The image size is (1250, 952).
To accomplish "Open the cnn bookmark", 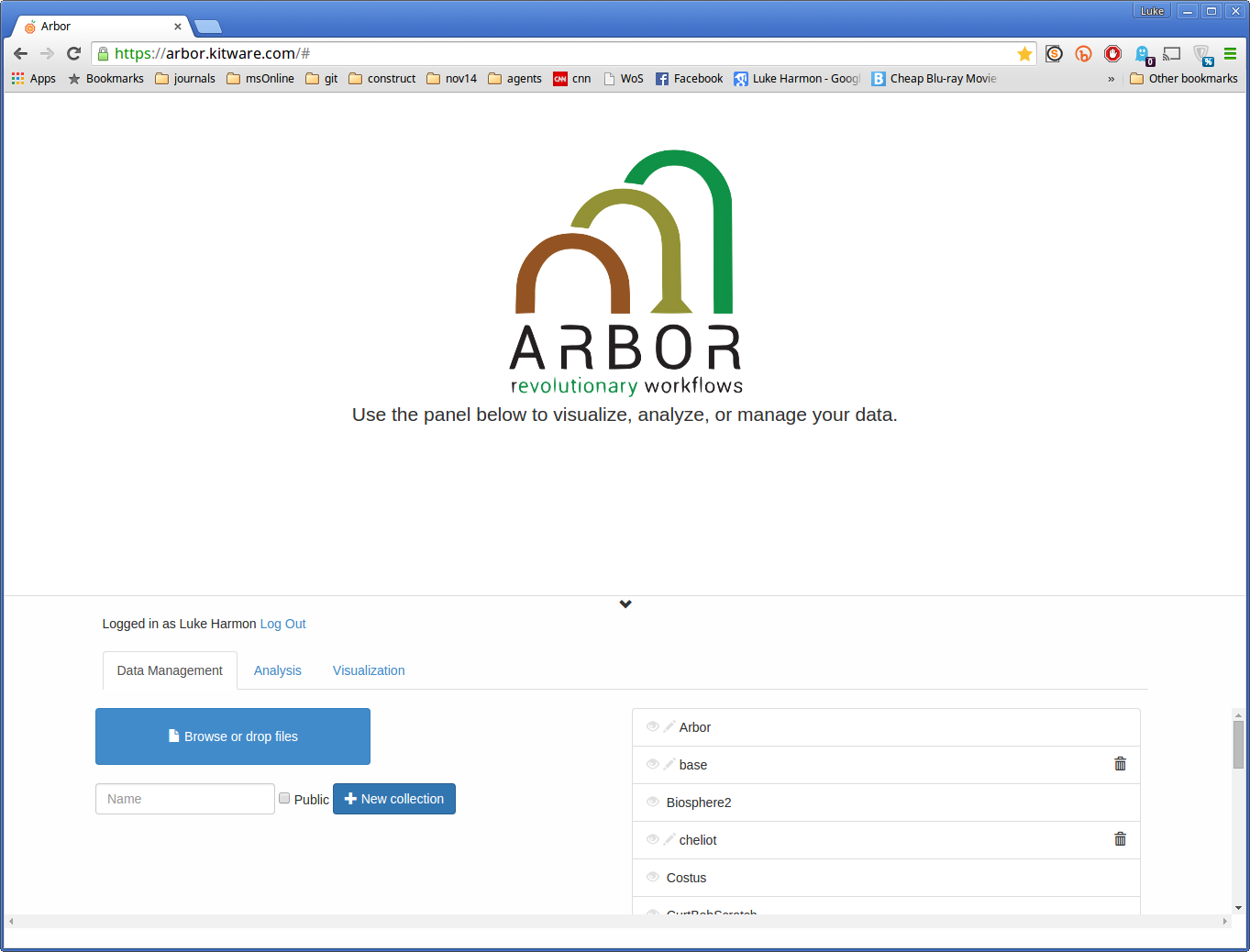I will 572,79.
